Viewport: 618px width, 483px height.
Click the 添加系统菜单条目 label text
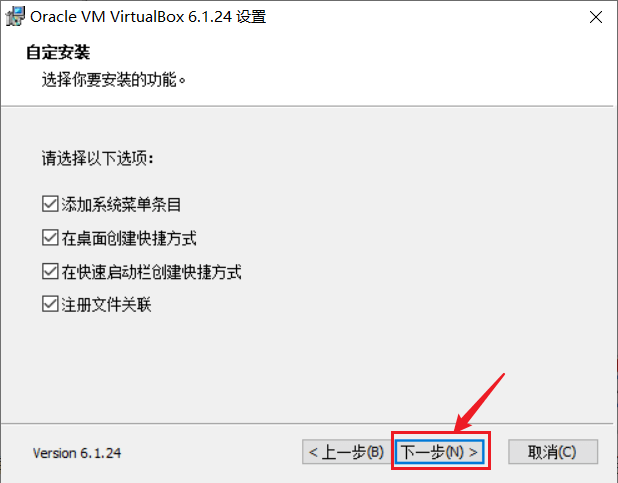pyautogui.click(x=121, y=205)
